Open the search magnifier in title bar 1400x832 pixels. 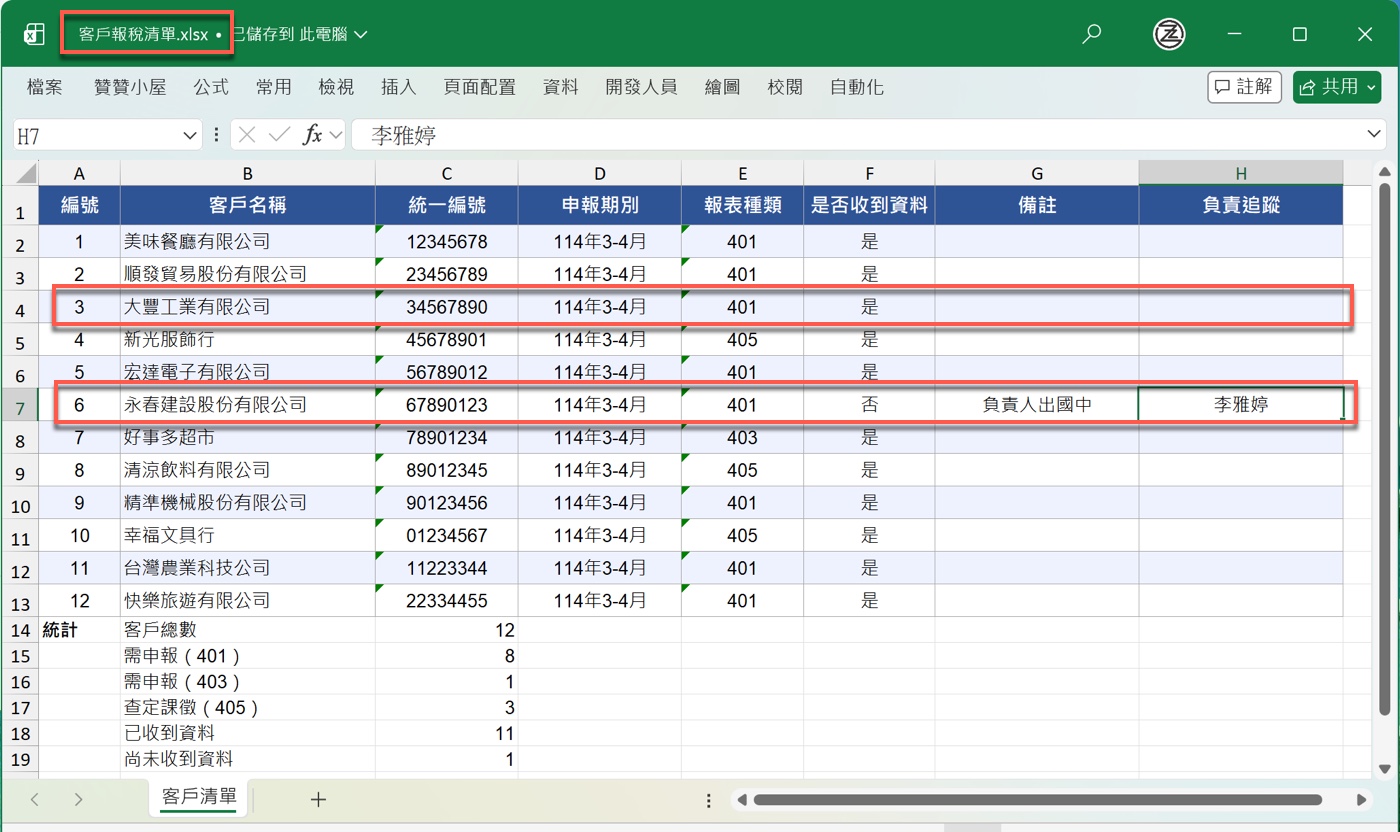(x=1092, y=34)
